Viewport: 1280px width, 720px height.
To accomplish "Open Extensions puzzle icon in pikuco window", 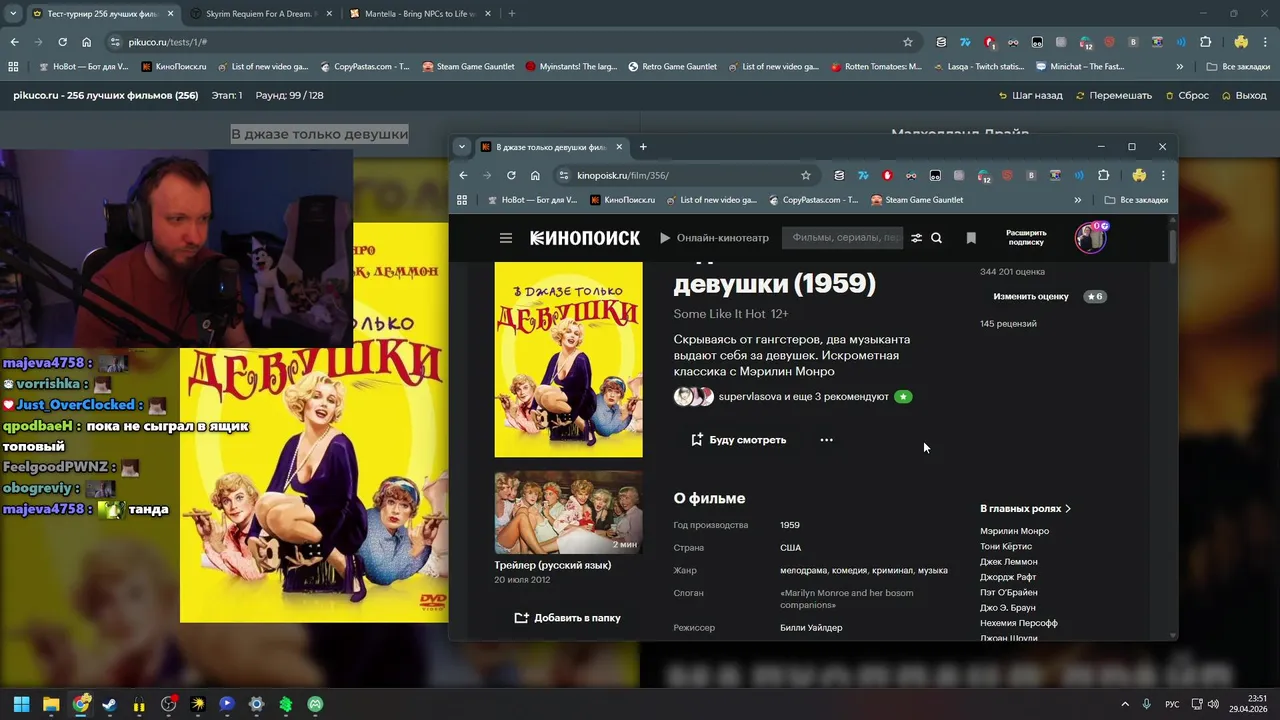I will pyautogui.click(x=1206, y=42).
